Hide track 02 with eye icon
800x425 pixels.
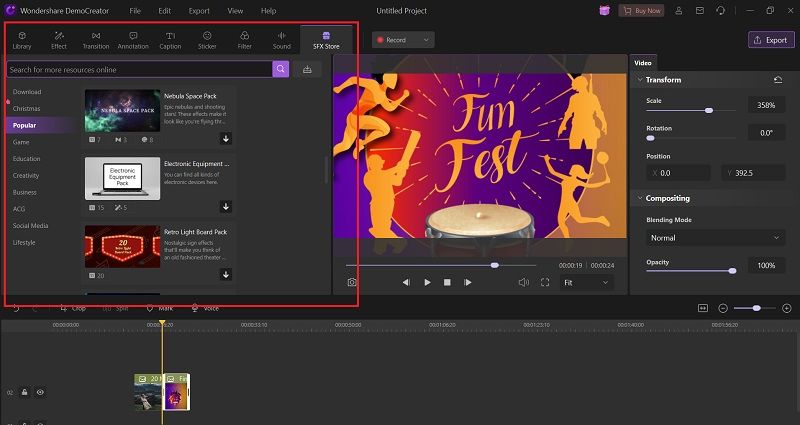(40, 392)
